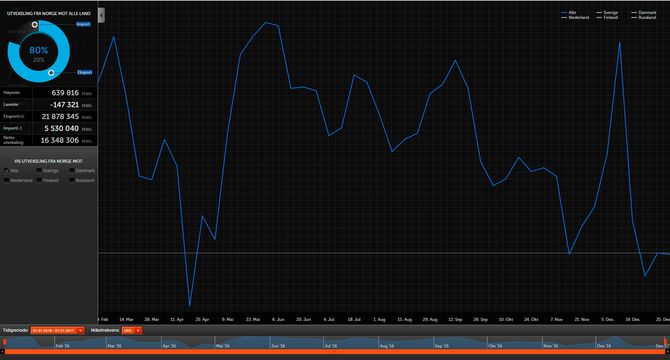Click the right handle of timeline range

click(x=665, y=342)
